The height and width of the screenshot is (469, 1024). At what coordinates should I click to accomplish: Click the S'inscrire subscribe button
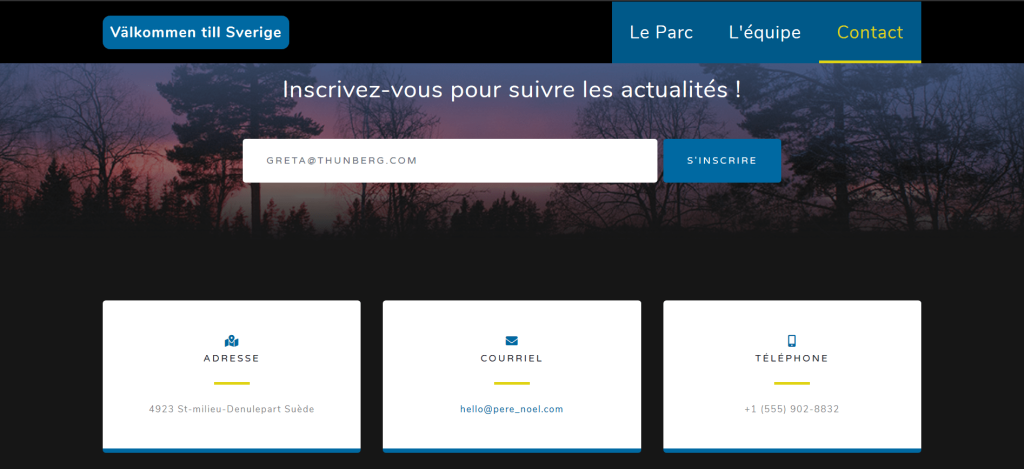pos(722,161)
